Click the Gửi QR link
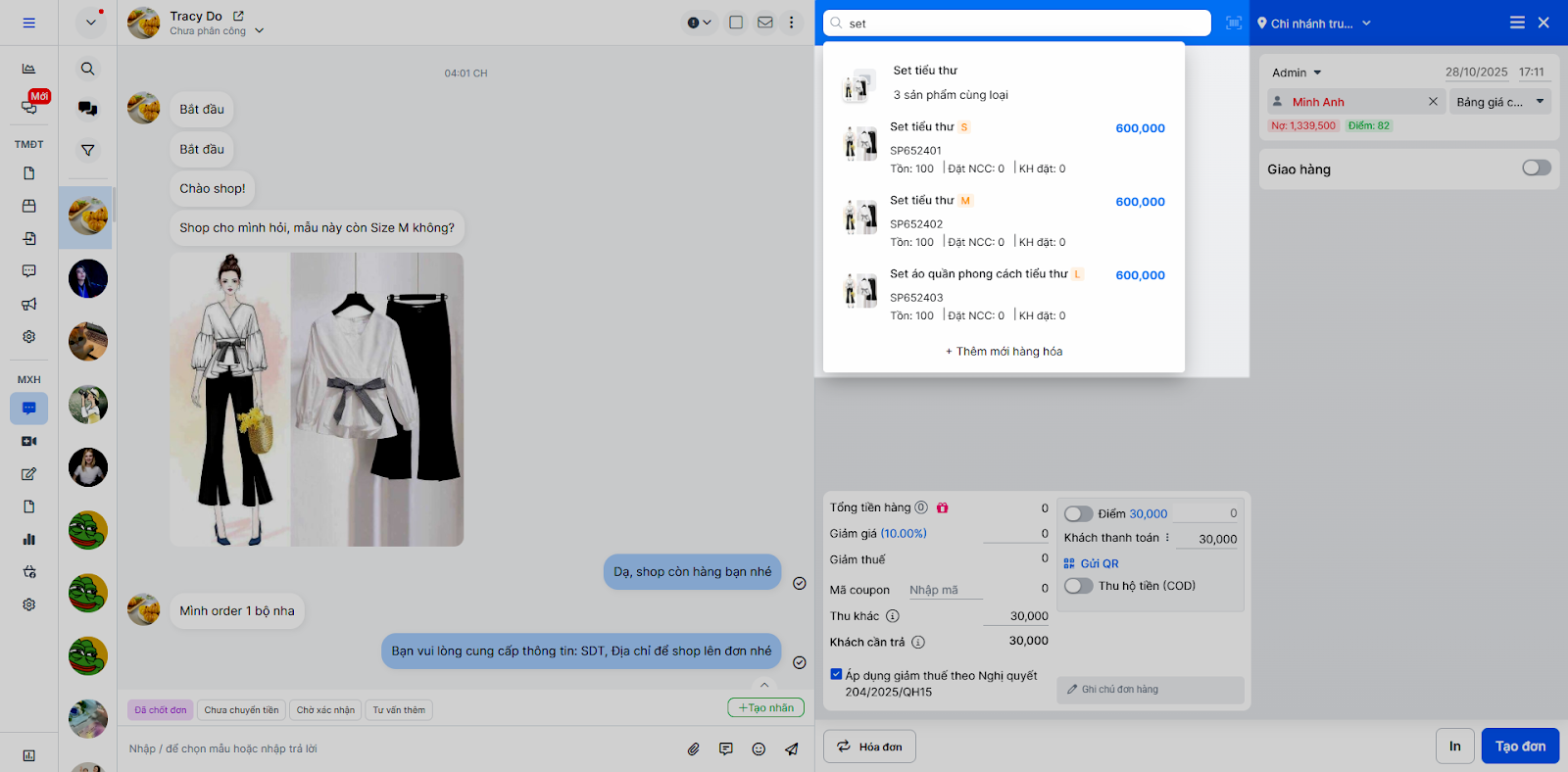The image size is (1568, 772). (x=1091, y=563)
